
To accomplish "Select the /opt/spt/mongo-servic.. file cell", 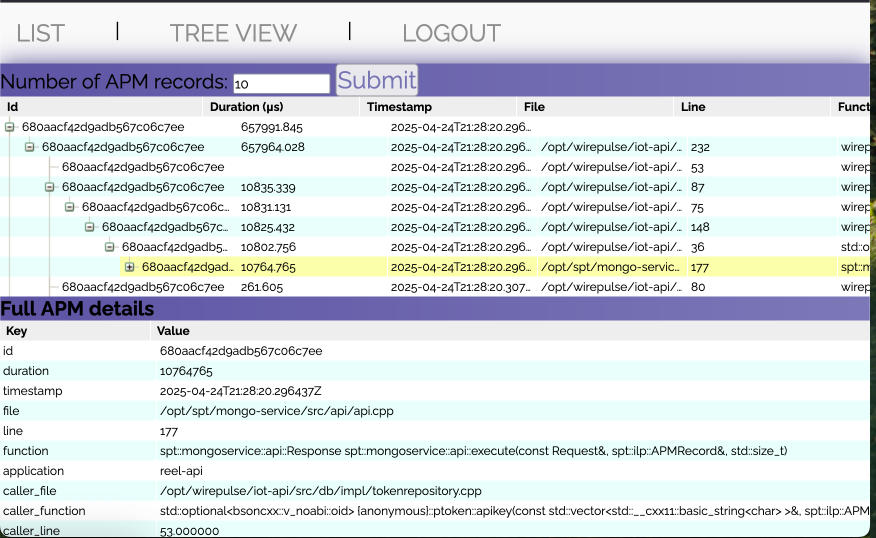I will [x=610, y=267].
